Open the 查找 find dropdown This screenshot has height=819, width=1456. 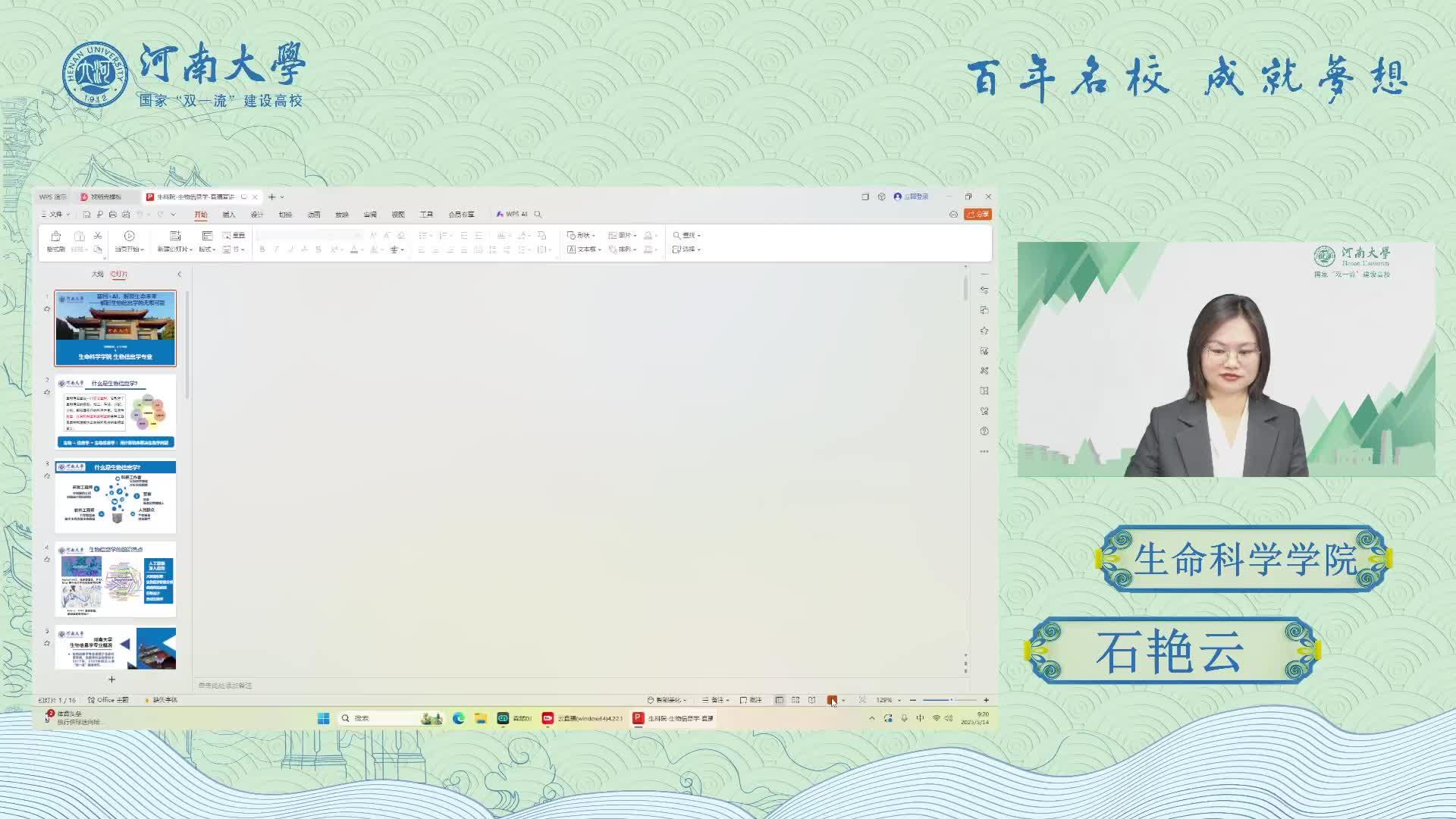(x=687, y=236)
